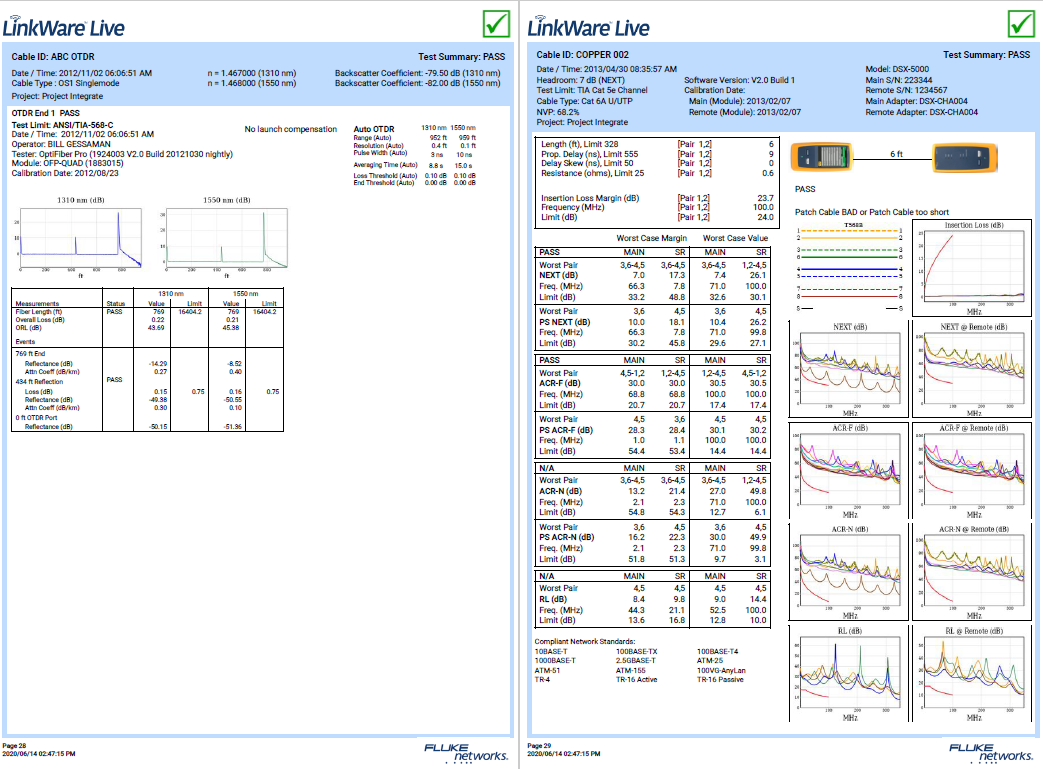Viewport: 1043px width, 769px height.
Task: Click the green pass checkmark on the ABC OTDR page
Action: coord(496,25)
